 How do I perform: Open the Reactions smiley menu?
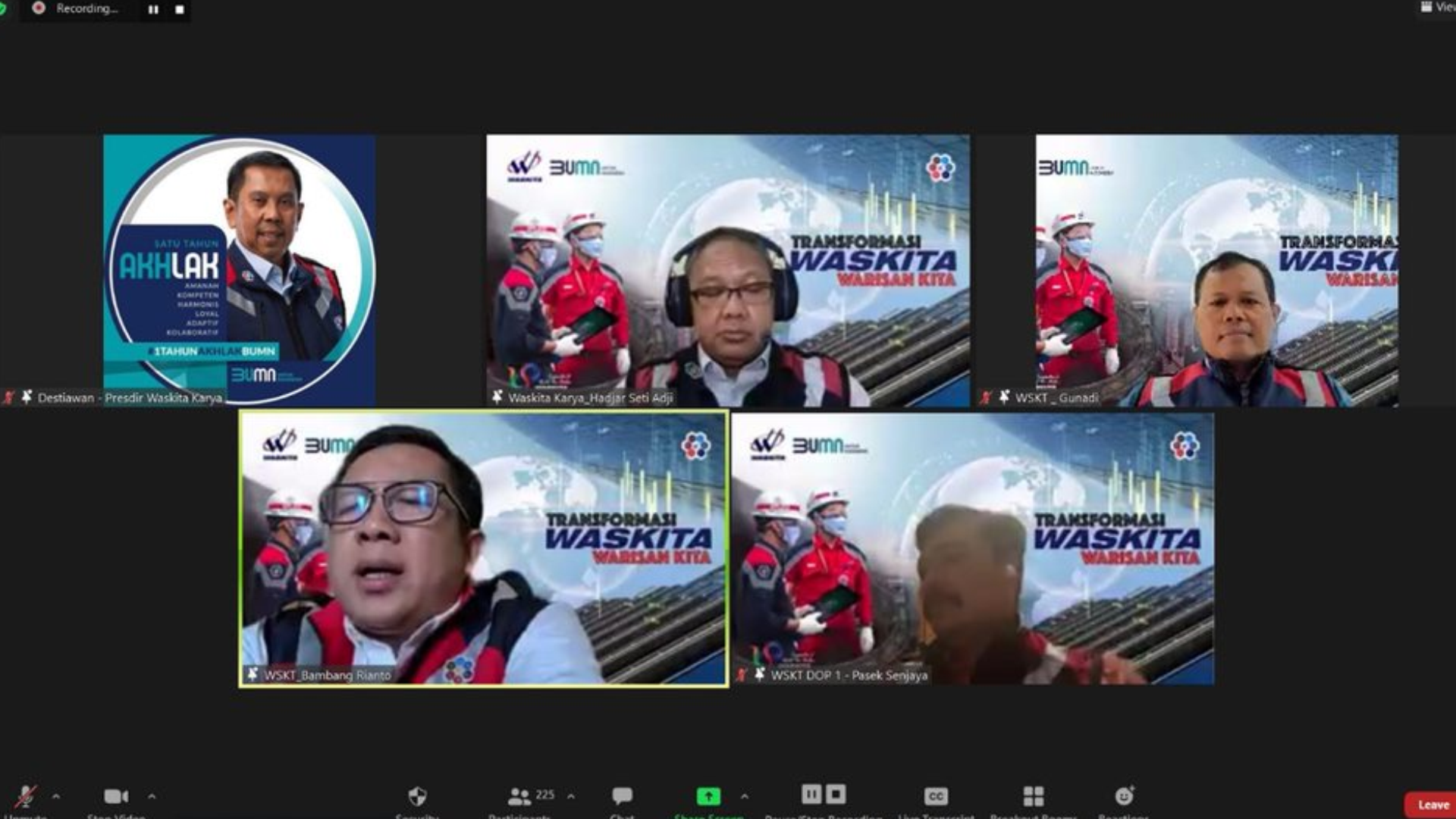click(1124, 795)
